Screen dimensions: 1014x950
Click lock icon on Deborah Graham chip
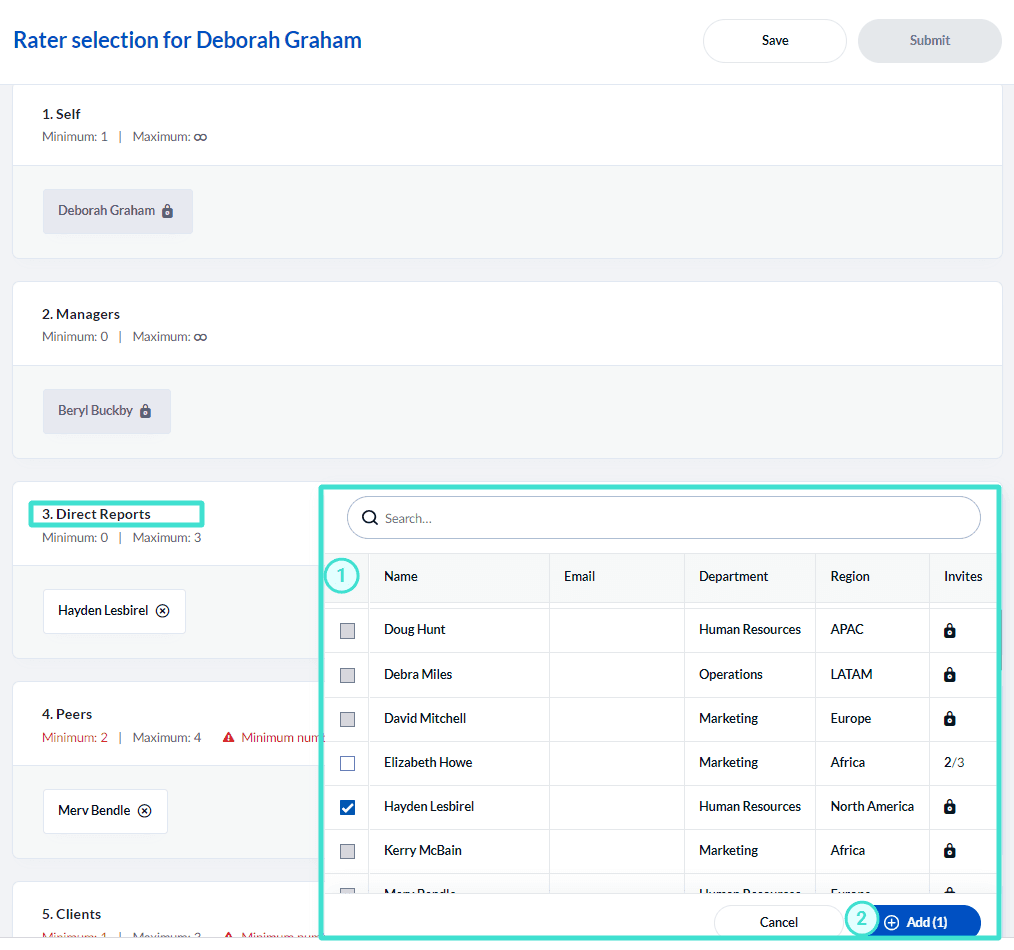pos(167,211)
